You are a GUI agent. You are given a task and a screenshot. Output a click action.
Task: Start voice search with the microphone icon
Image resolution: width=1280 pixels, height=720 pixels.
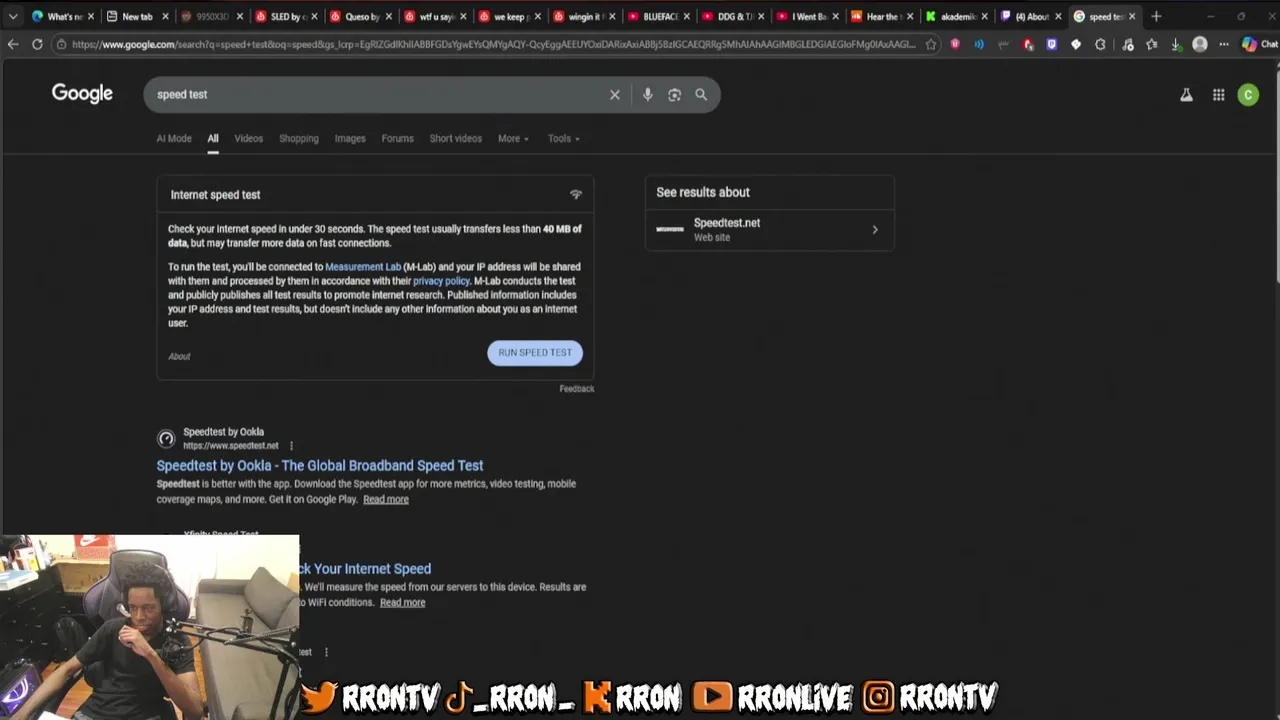coord(648,94)
